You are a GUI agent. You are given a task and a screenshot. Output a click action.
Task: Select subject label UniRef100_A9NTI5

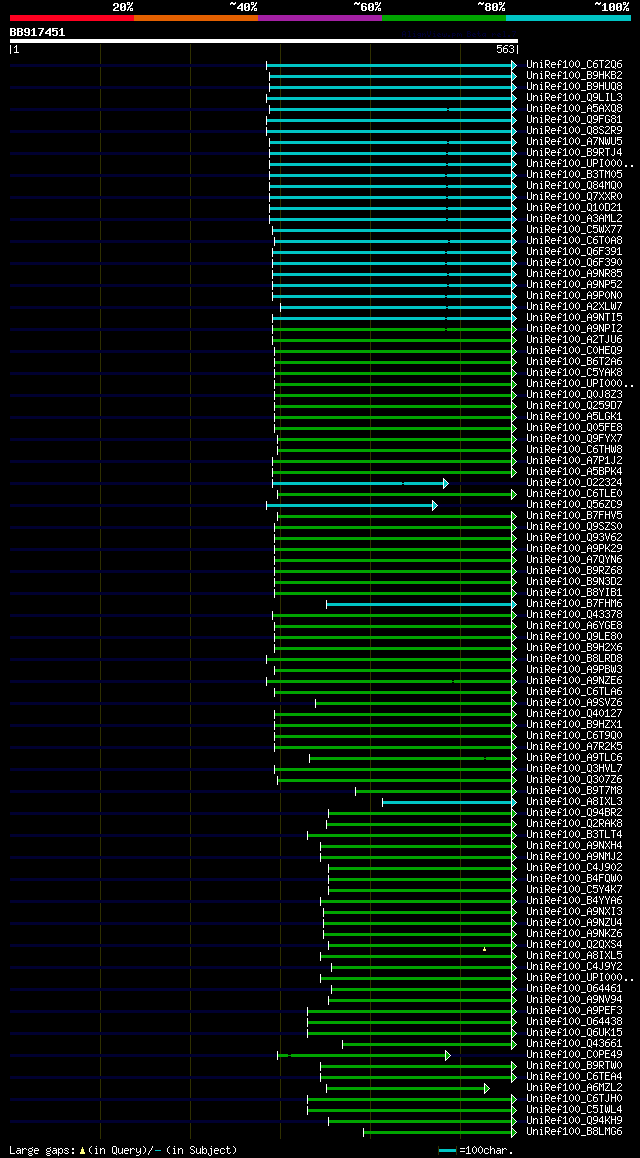pos(574,318)
